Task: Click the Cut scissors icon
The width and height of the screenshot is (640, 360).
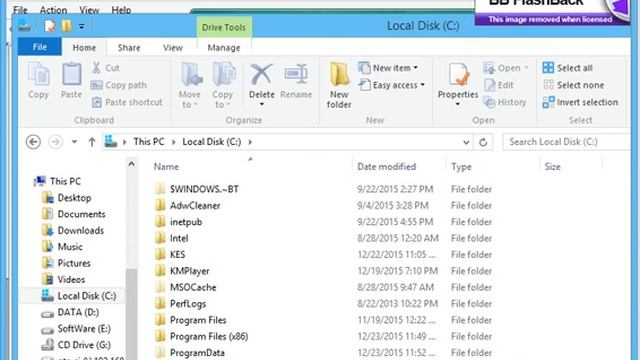Action: (96, 68)
